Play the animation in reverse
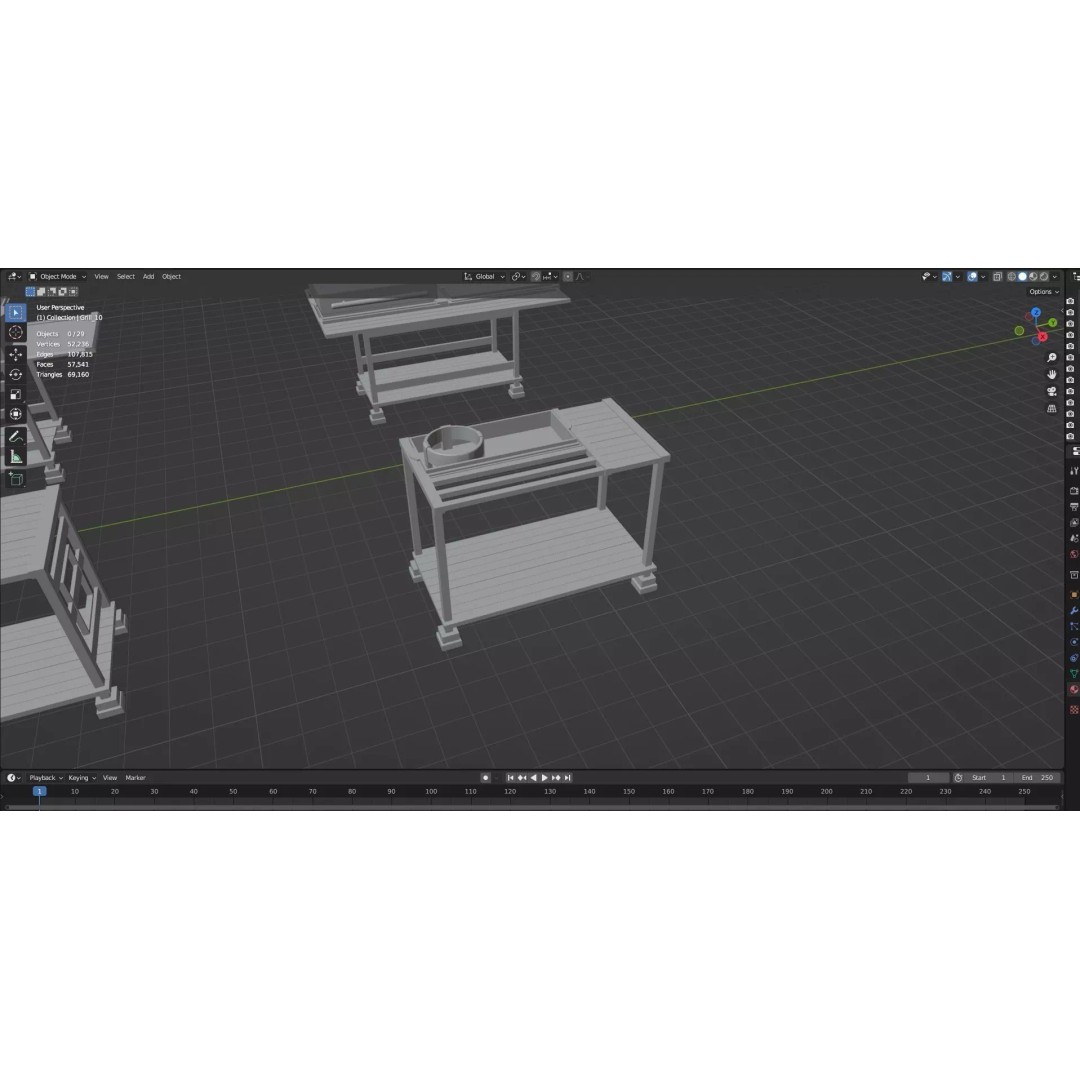The image size is (1080, 1080). (x=533, y=778)
